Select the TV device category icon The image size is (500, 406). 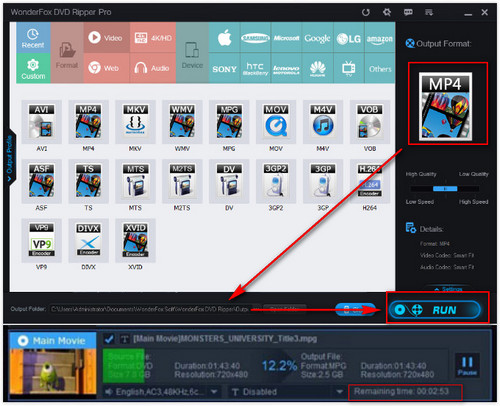349,69
